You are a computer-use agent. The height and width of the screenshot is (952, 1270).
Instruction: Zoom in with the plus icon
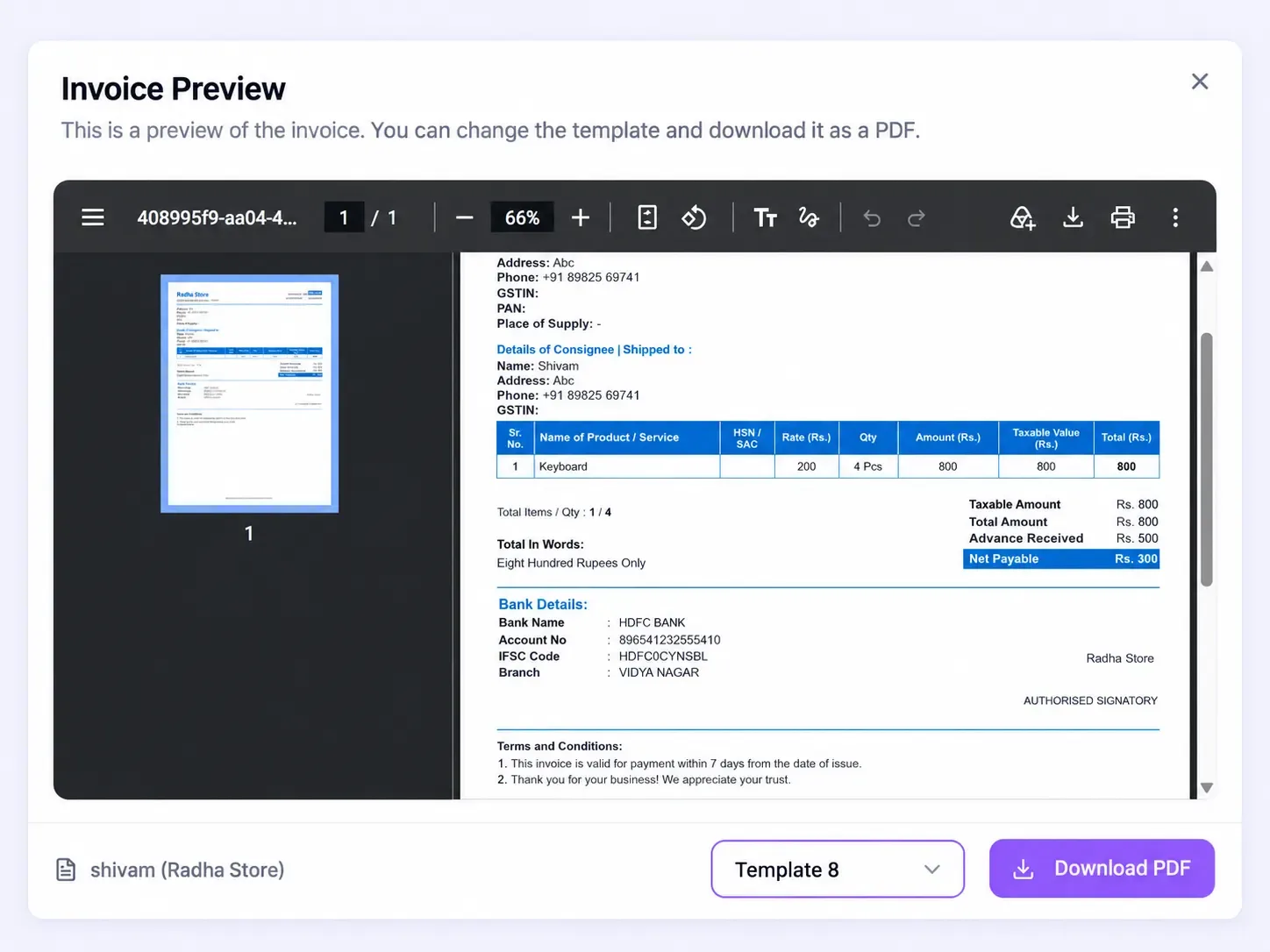[580, 217]
